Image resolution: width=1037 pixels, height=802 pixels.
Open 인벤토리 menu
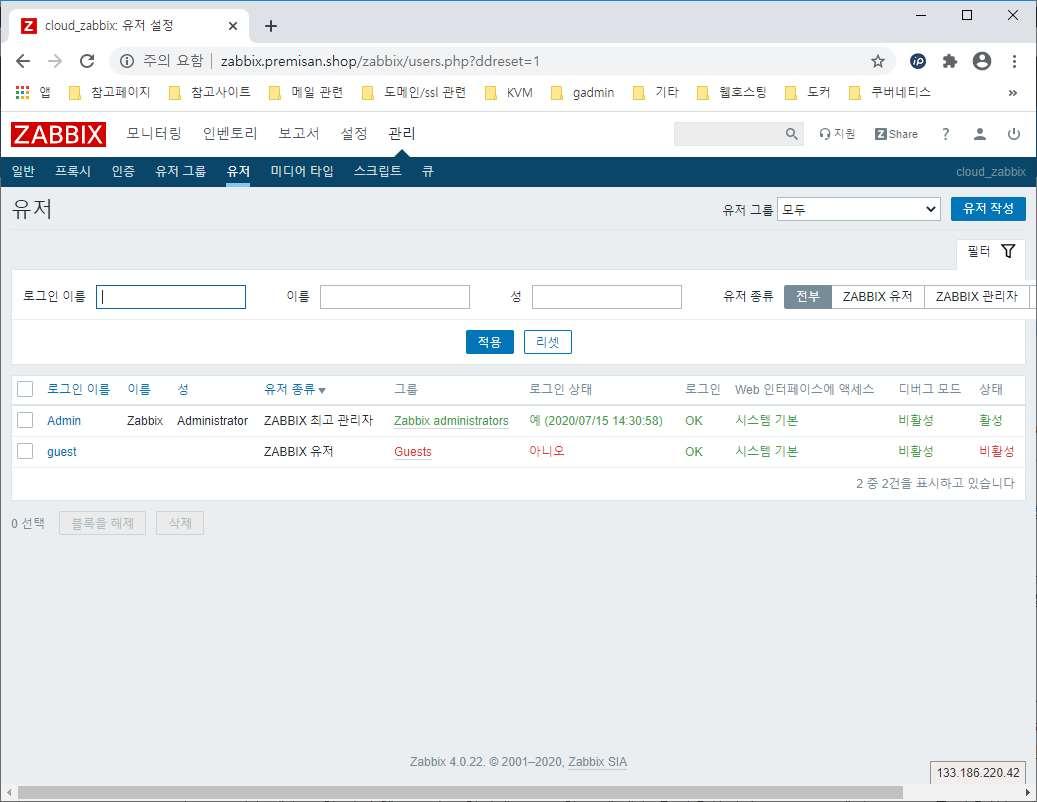click(229, 134)
